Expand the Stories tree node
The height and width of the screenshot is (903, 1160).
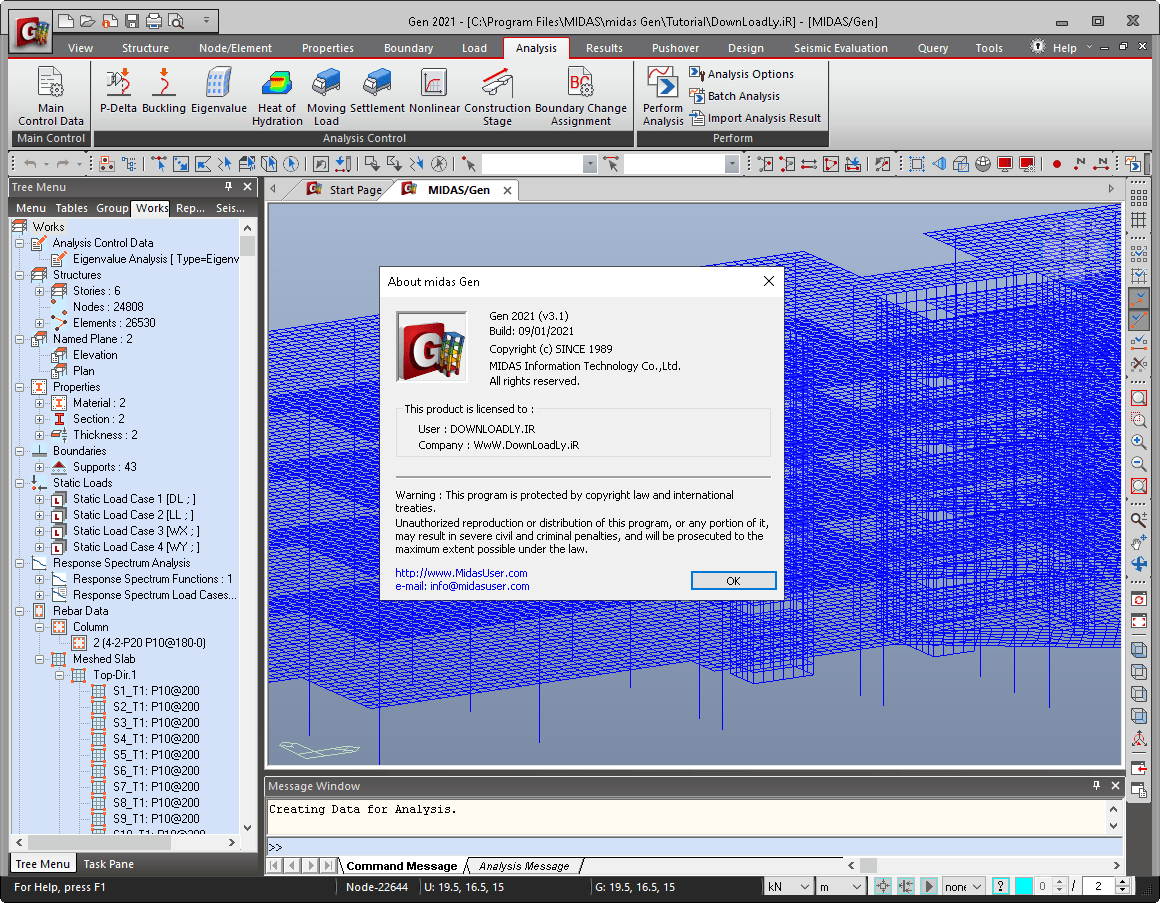pos(40,291)
